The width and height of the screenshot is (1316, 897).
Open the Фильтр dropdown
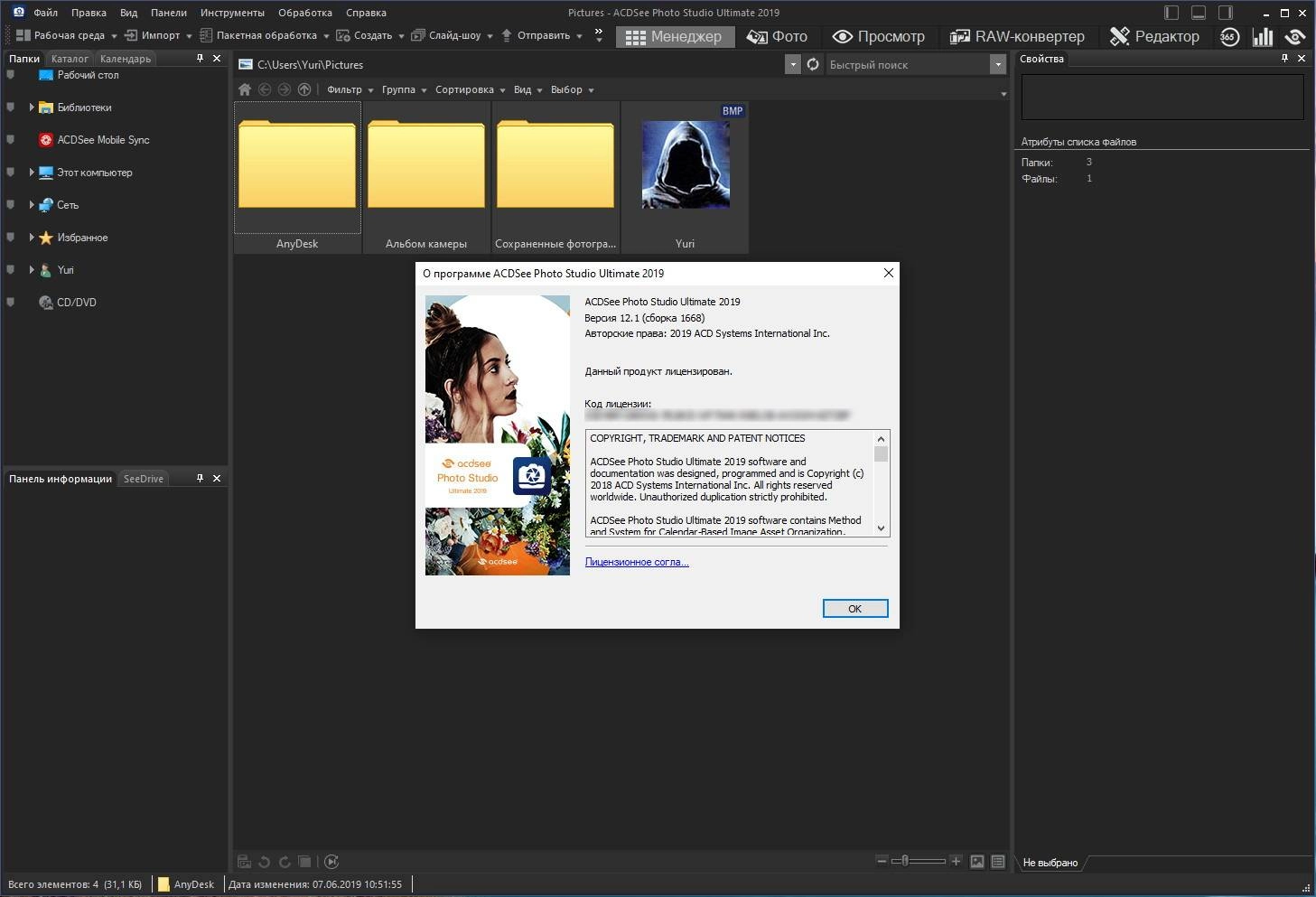pos(350,89)
